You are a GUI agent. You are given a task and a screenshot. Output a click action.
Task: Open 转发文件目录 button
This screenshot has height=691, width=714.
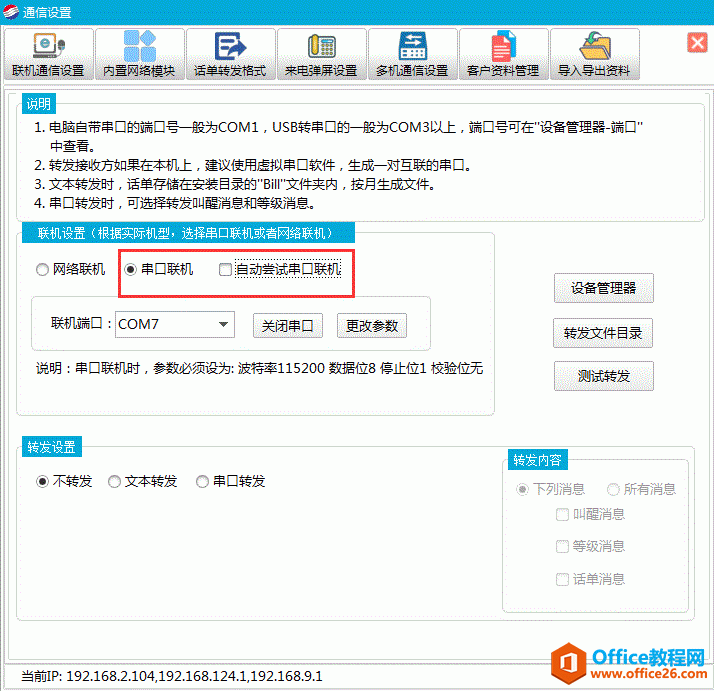point(603,333)
